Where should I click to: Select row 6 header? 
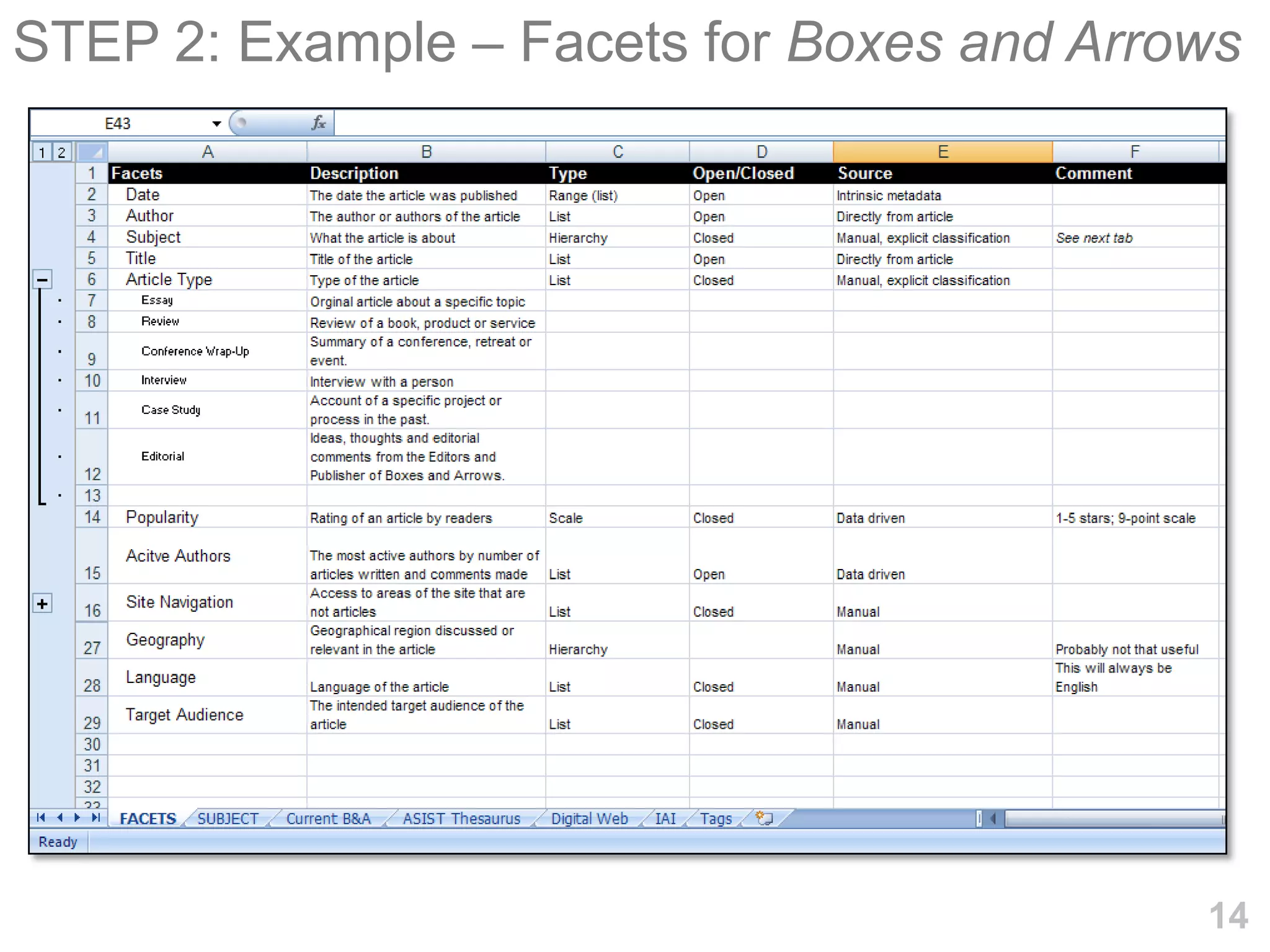(x=92, y=280)
